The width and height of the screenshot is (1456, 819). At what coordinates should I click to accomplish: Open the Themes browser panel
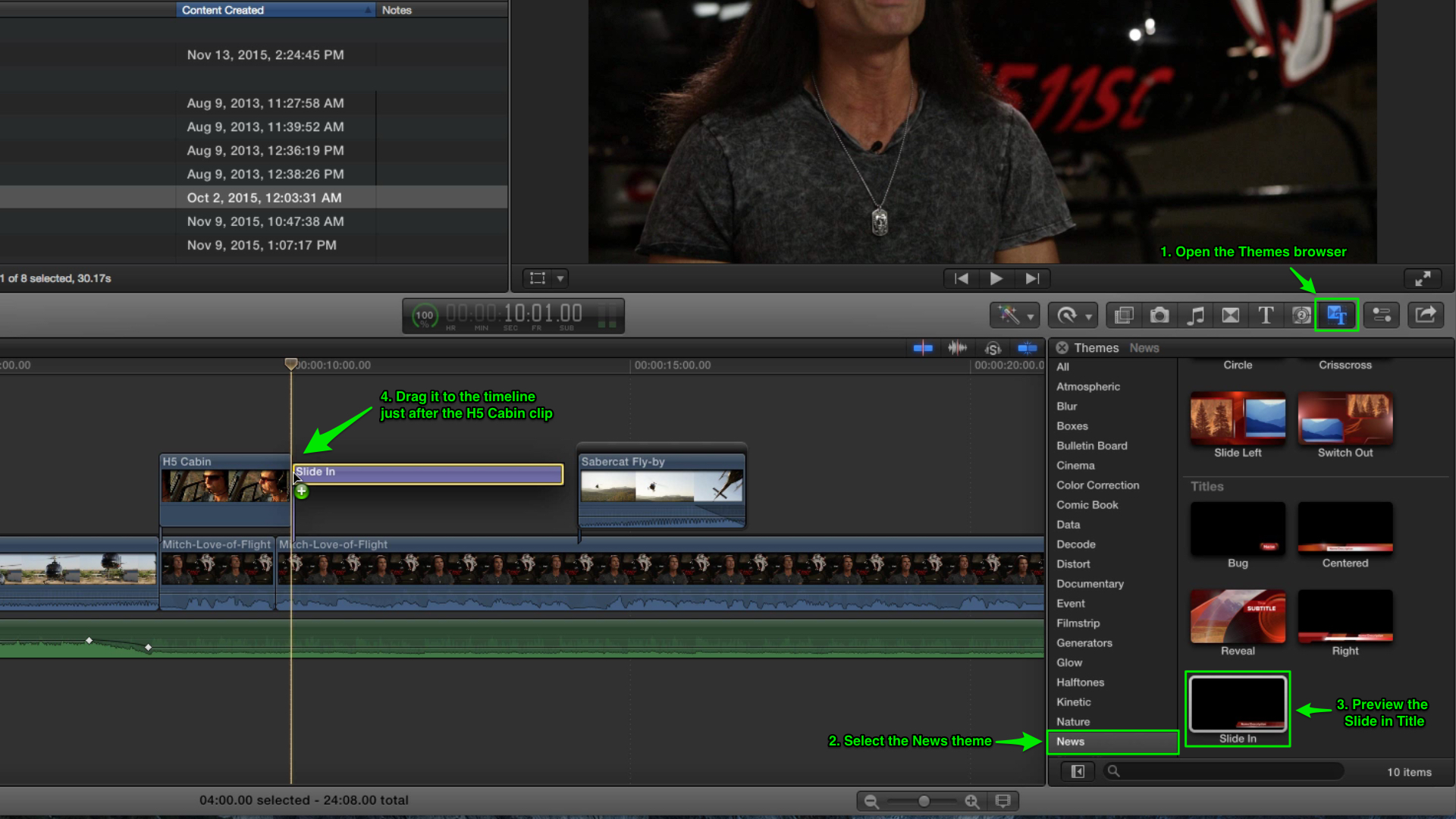click(1336, 315)
